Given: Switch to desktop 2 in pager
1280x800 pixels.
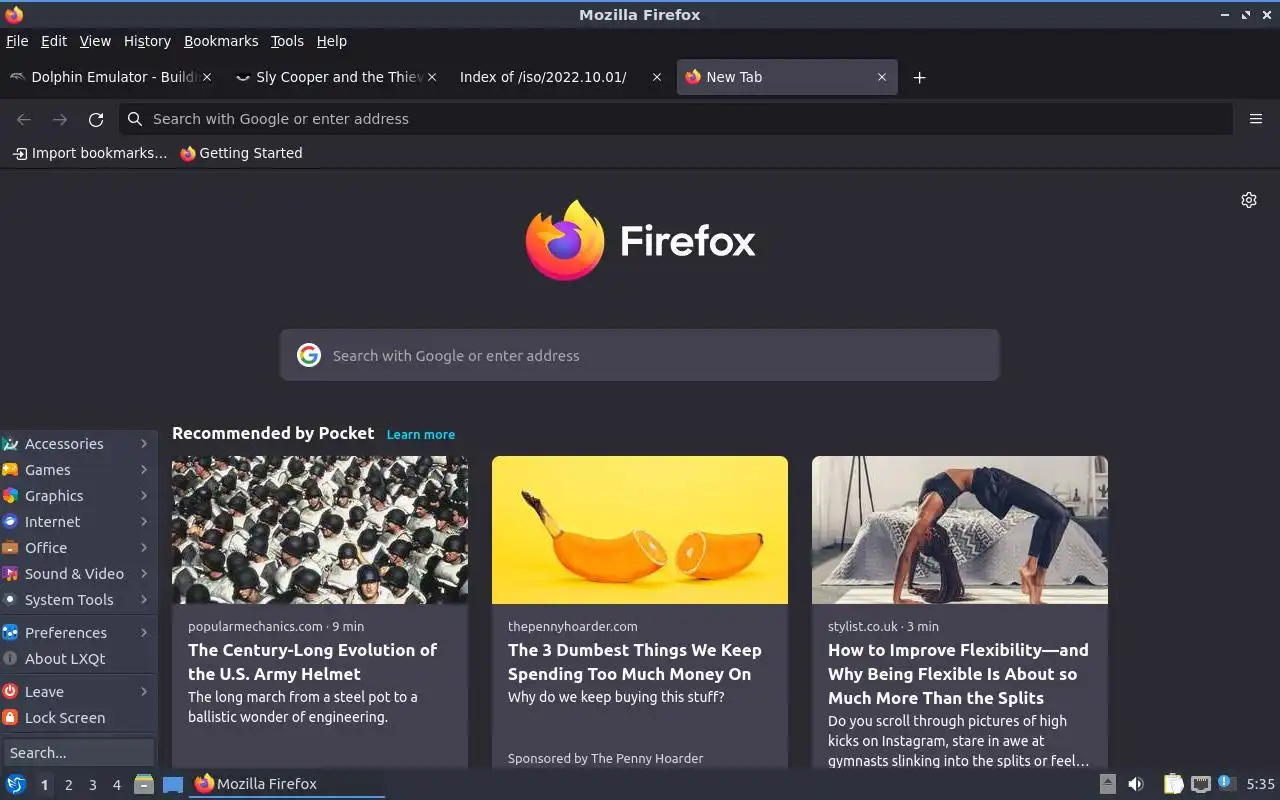Looking at the screenshot, I should pyautogui.click(x=68, y=785).
